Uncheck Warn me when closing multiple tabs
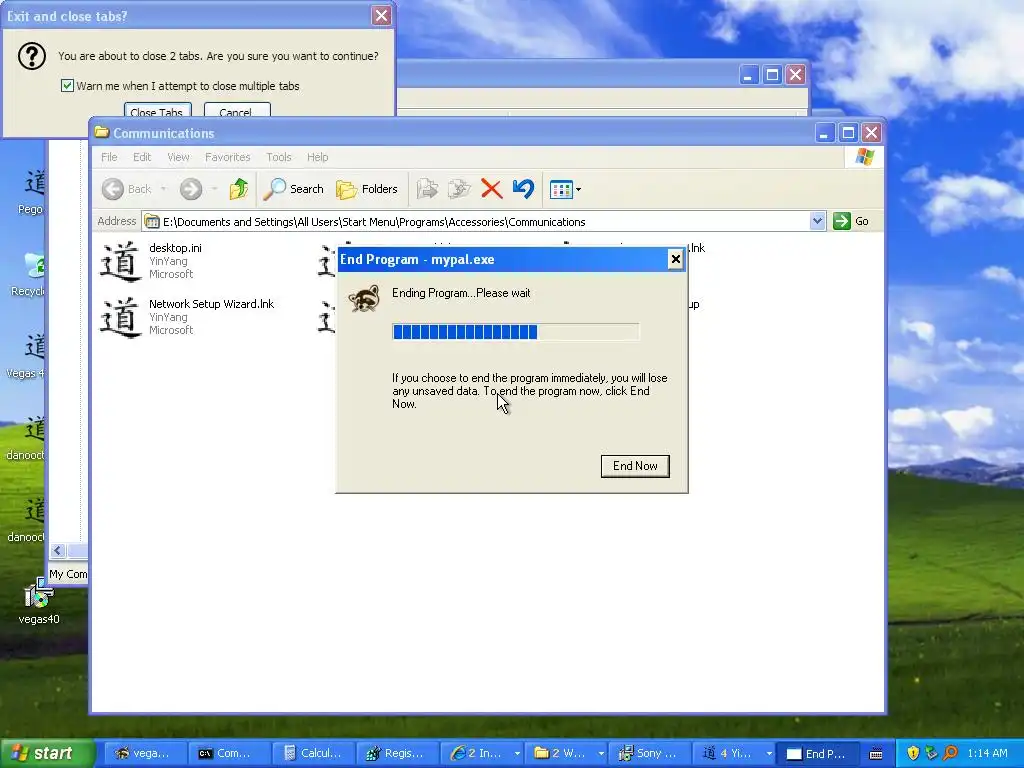The height and width of the screenshot is (768, 1024). (x=67, y=86)
